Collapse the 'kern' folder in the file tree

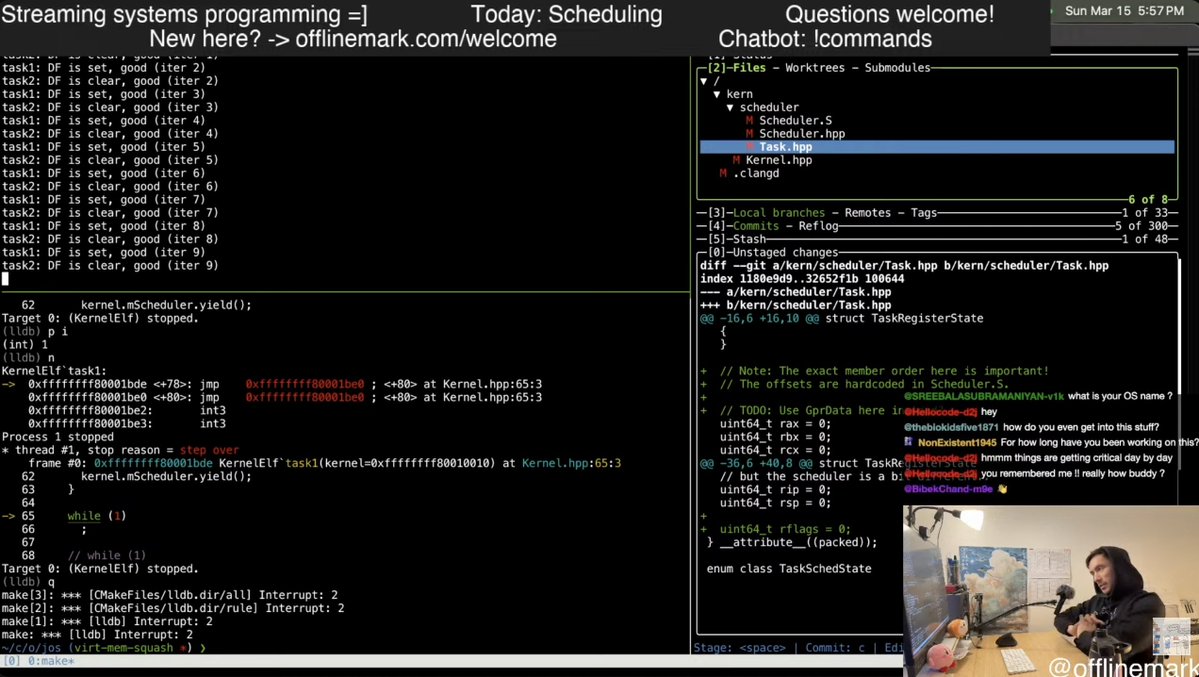716,94
